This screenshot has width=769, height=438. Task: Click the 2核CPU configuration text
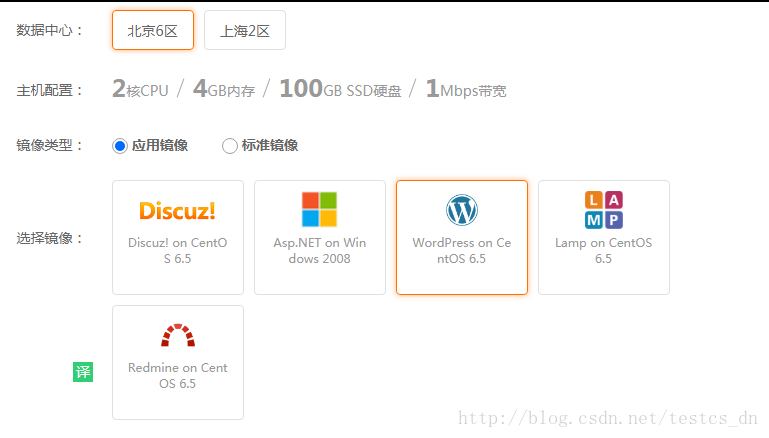(x=141, y=90)
